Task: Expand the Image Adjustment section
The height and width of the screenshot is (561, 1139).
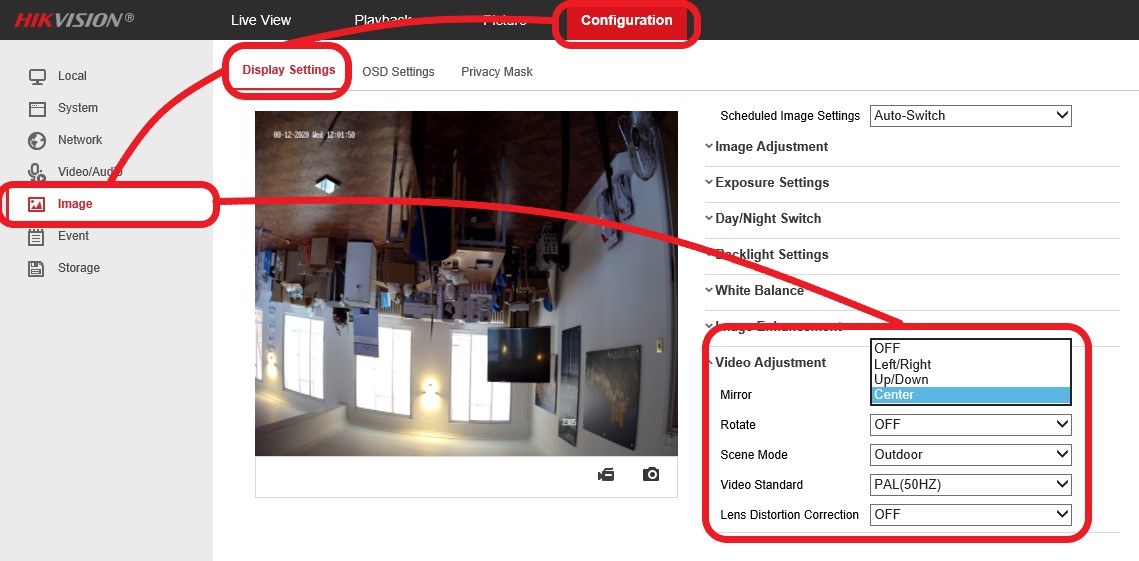Action: click(x=771, y=147)
